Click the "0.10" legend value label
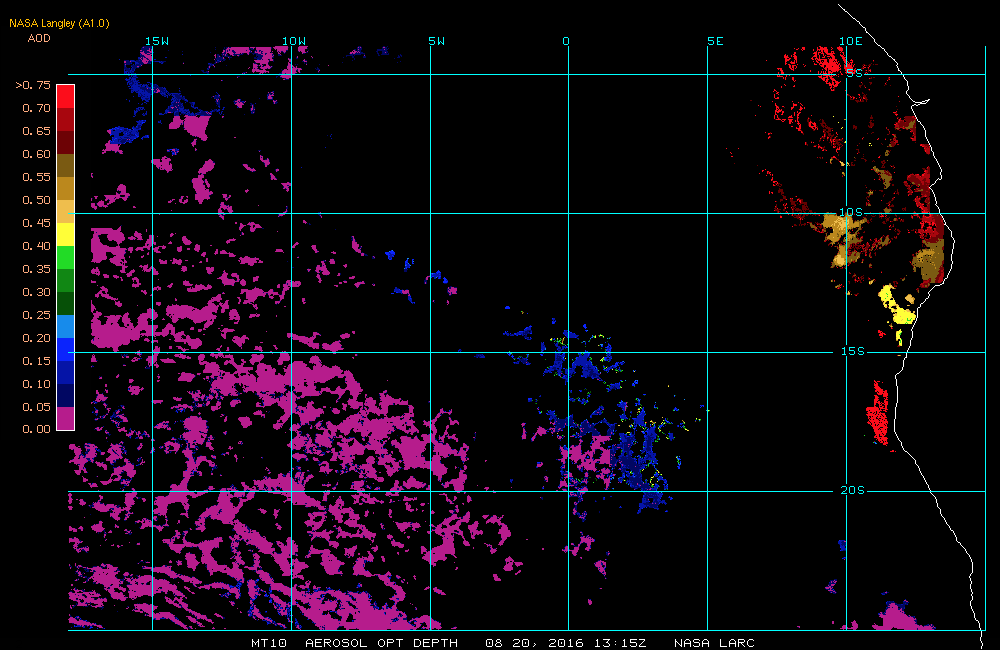The height and width of the screenshot is (650, 1000). (36, 383)
